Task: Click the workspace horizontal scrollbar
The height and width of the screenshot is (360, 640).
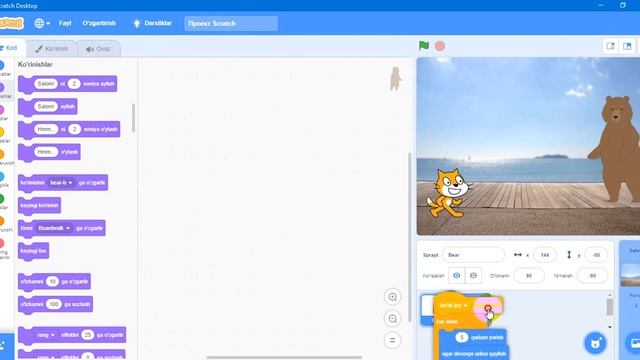Action: pos(284,357)
